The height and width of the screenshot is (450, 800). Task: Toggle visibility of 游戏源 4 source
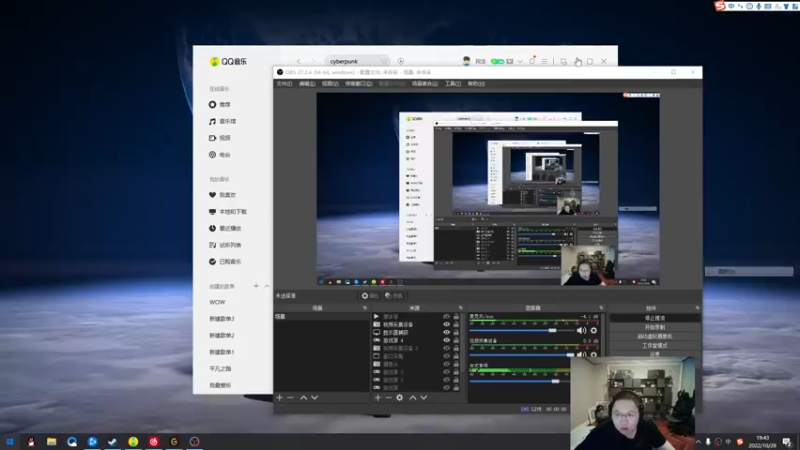tap(446, 340)
